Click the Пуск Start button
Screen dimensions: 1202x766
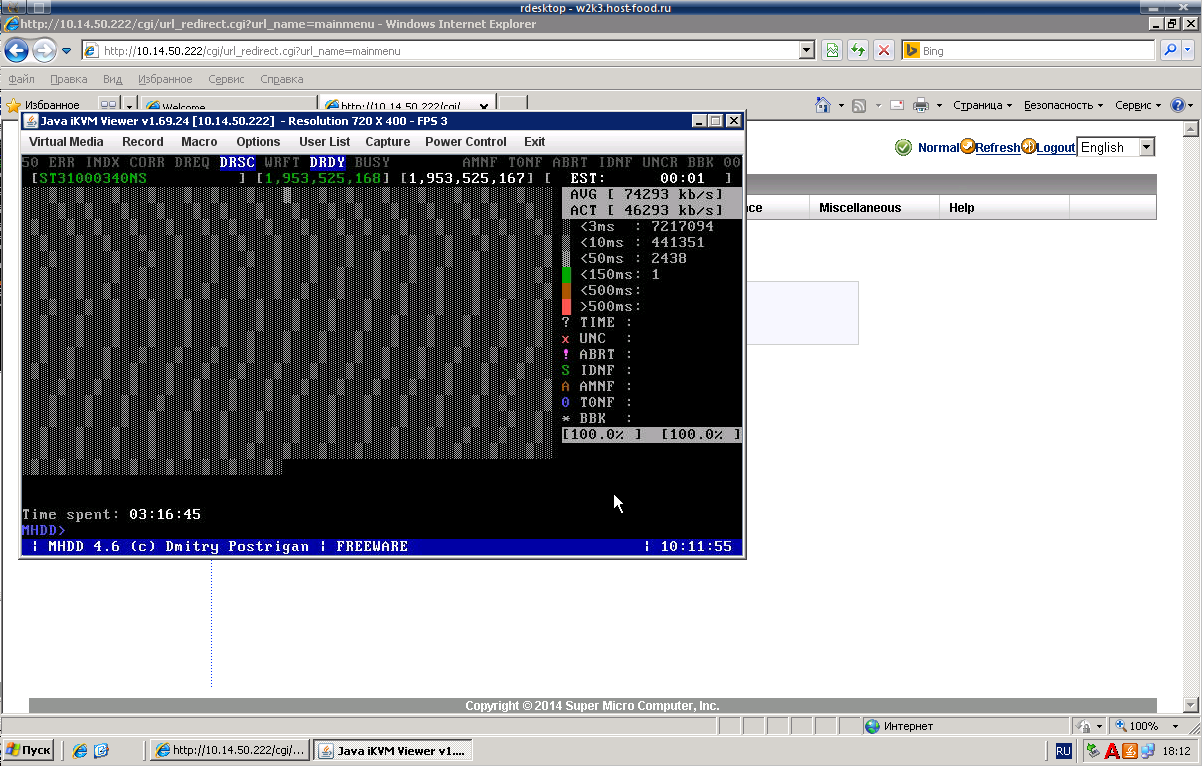click(28, 750)
